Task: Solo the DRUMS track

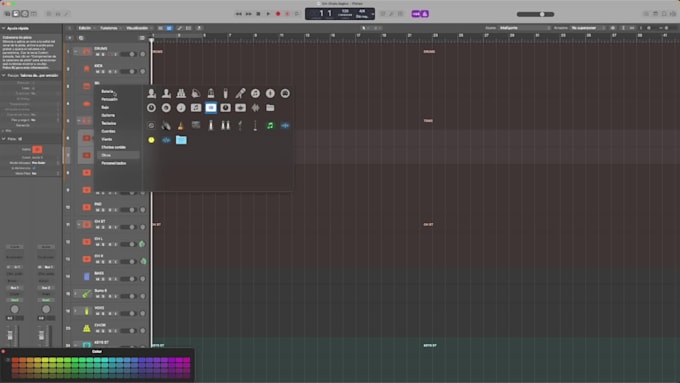Action: [103, 54]
